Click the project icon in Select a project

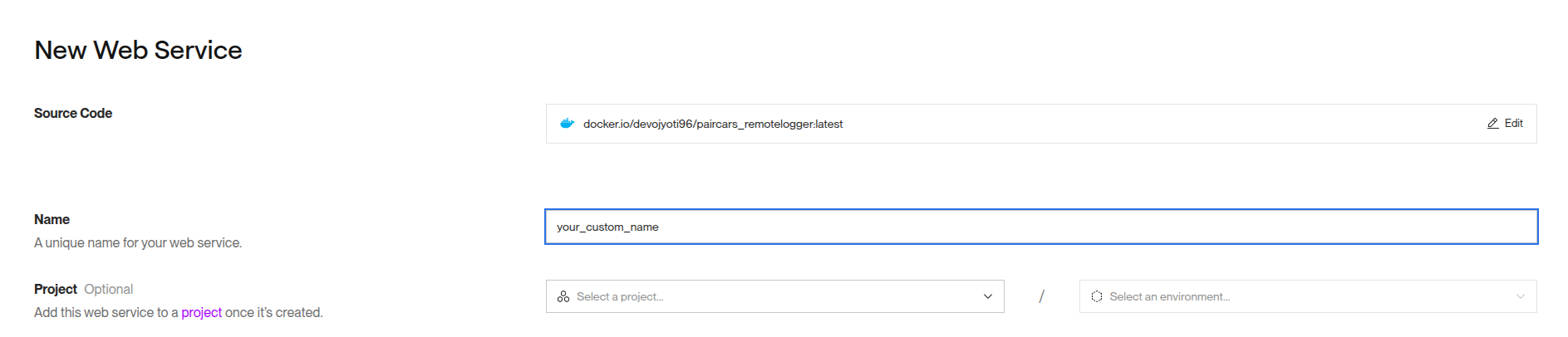tap(563, 296)
